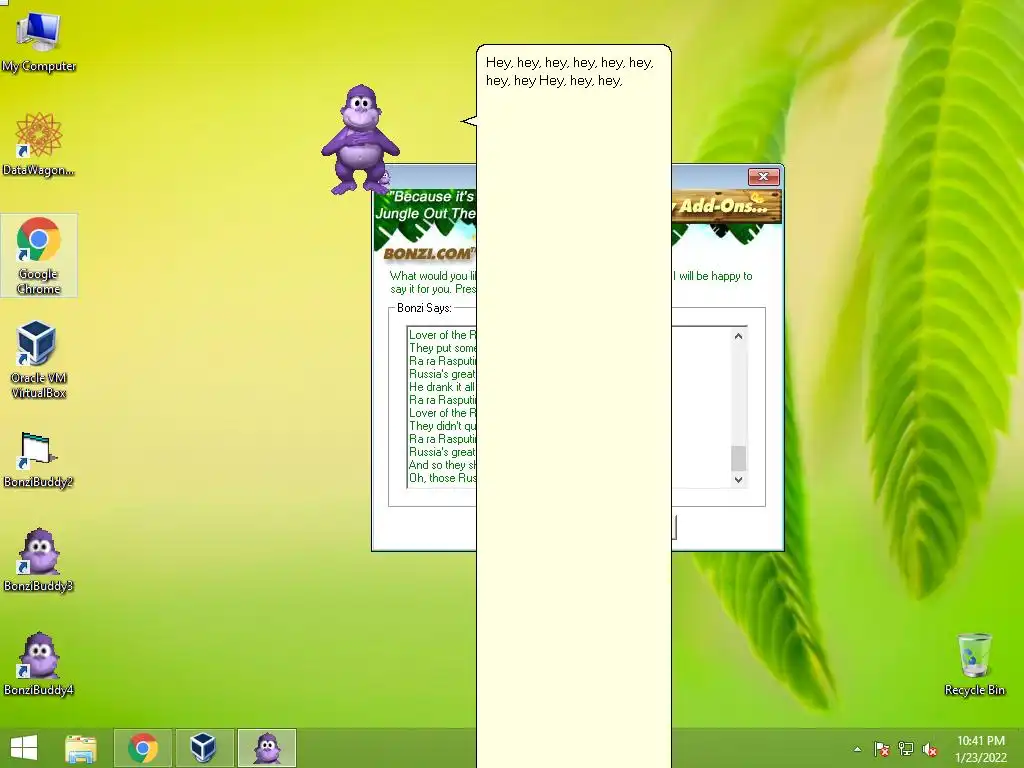This screenshot has height=768, width=1024.
Task: Close the Bonzi dialog window
Action: pos(763,176)
